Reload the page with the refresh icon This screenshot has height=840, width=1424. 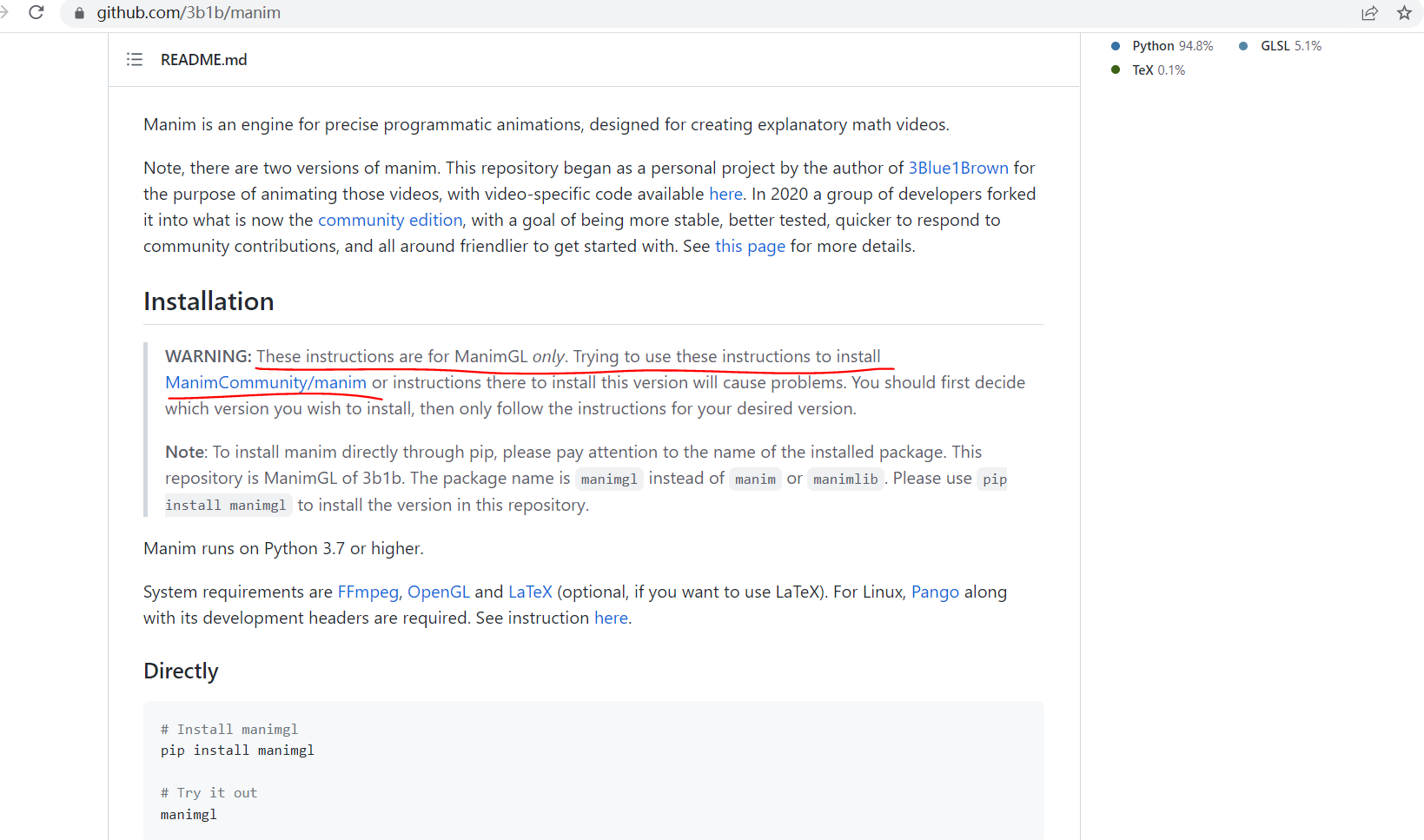[x=36, y=12]
